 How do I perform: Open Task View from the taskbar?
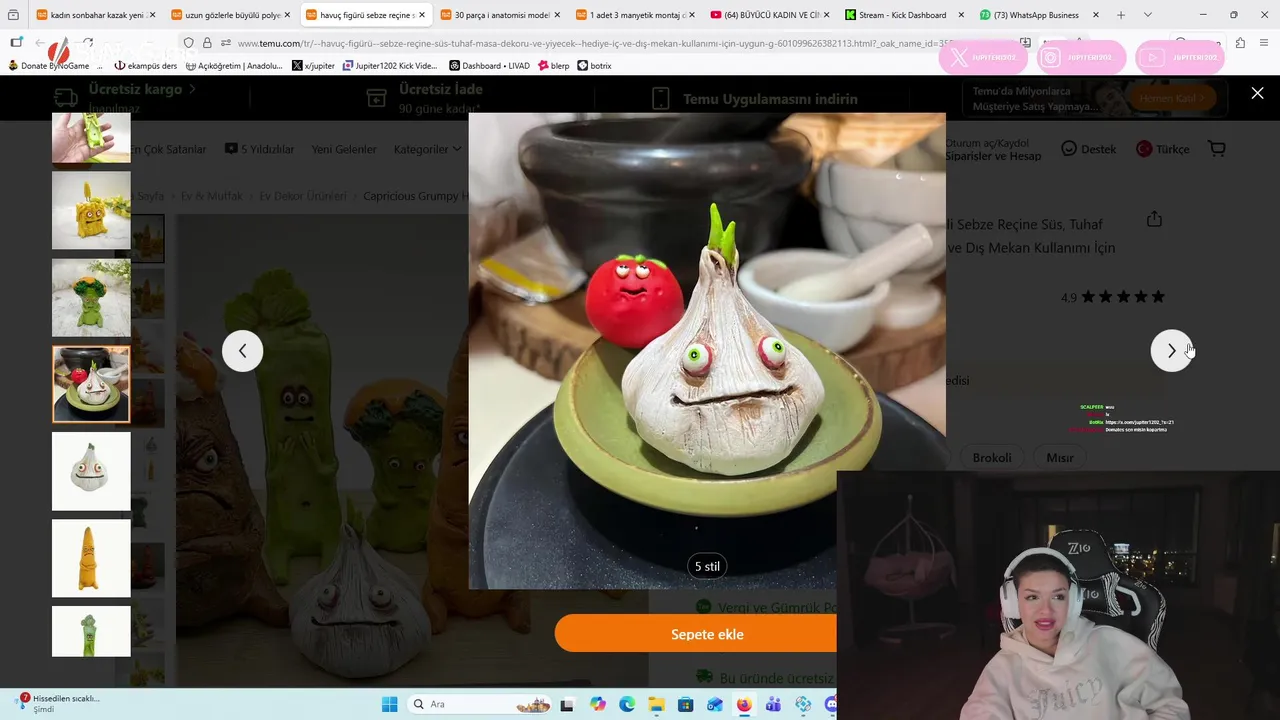(568, 704)
